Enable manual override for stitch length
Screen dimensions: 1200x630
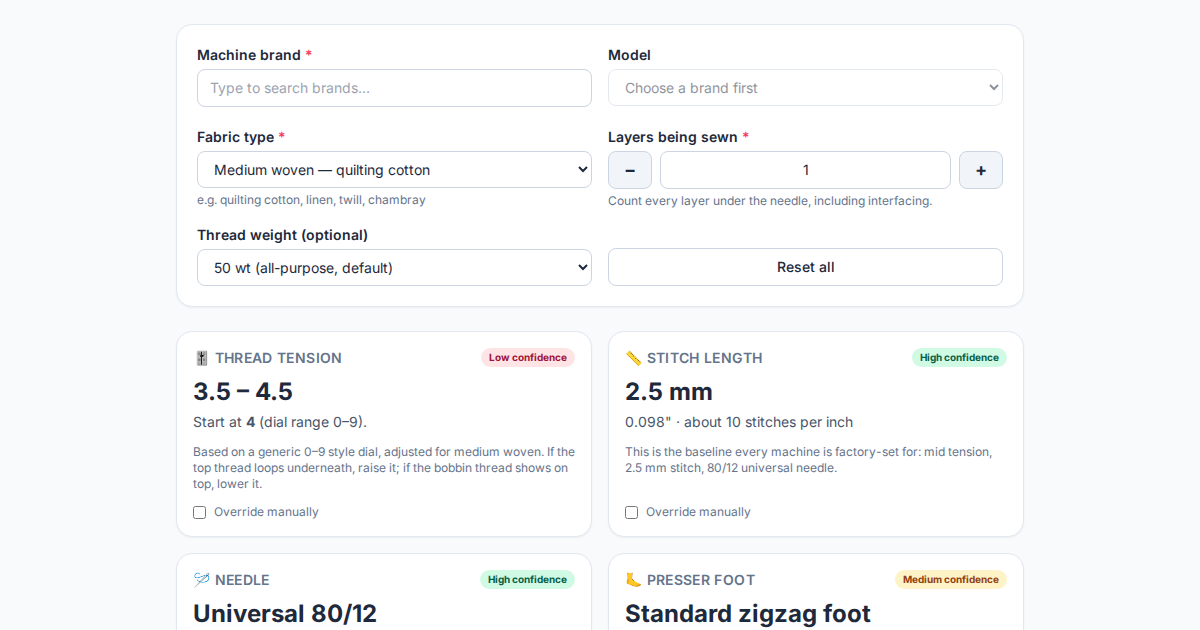tap(632, 512)
